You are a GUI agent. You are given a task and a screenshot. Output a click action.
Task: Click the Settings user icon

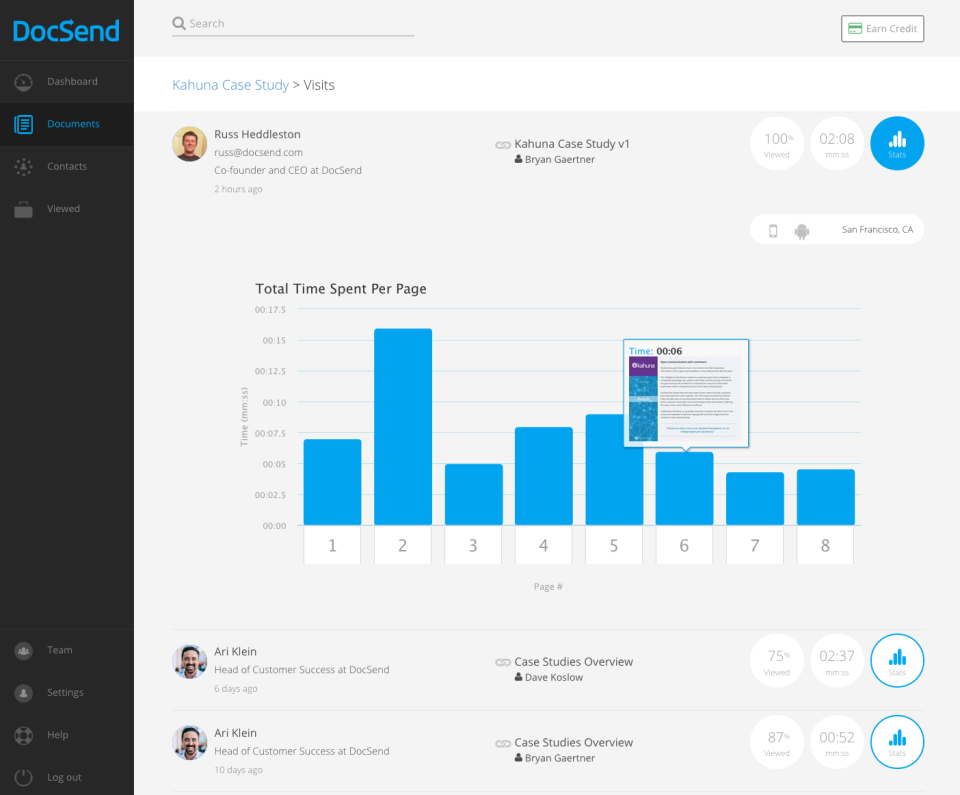tap(22, 692)
